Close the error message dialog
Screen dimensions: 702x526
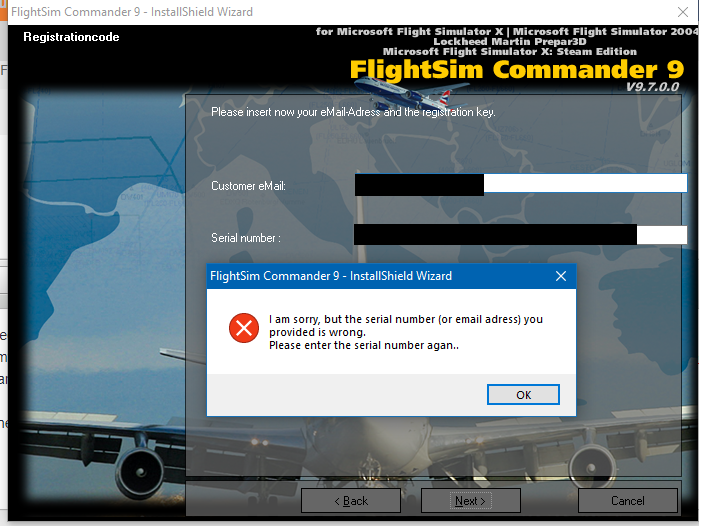coord(561,276)
